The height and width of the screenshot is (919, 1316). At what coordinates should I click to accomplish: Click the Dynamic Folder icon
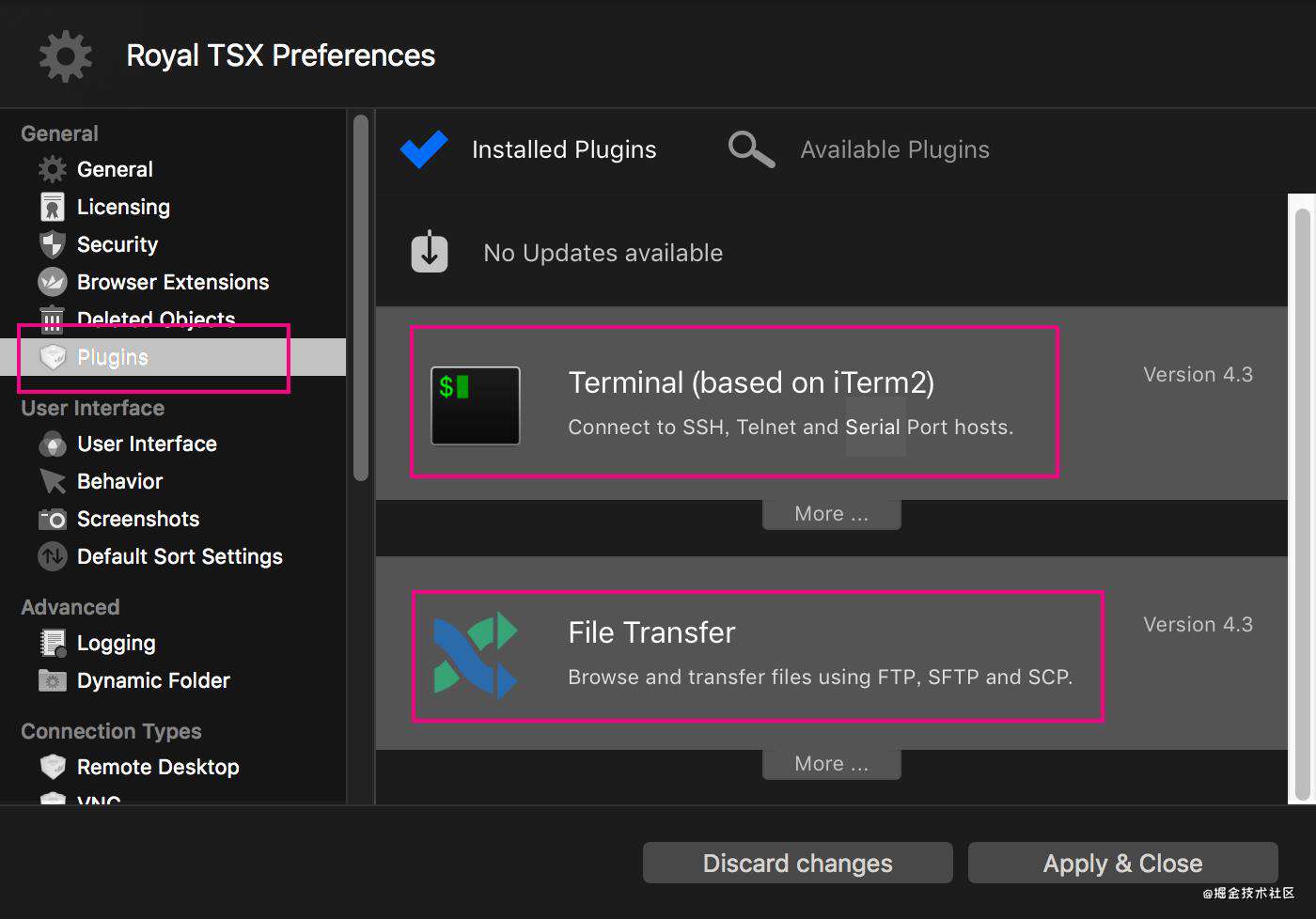53,680
